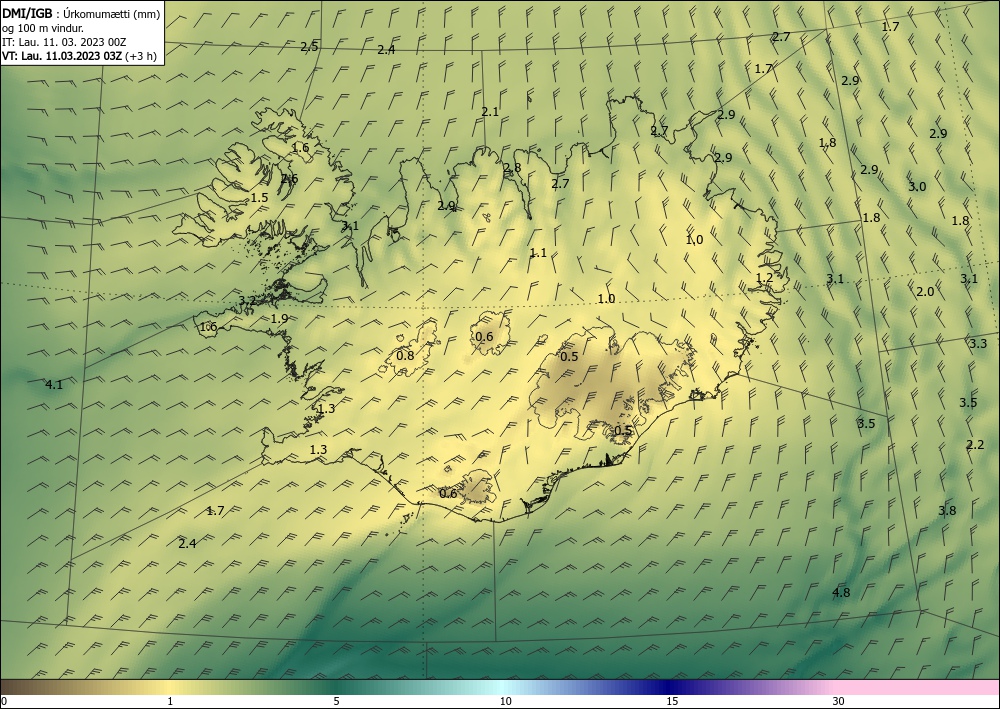Click the '3.3' value at the right edge
The width and height of the screenshot is (1000, 709).
tap(978, 344)
